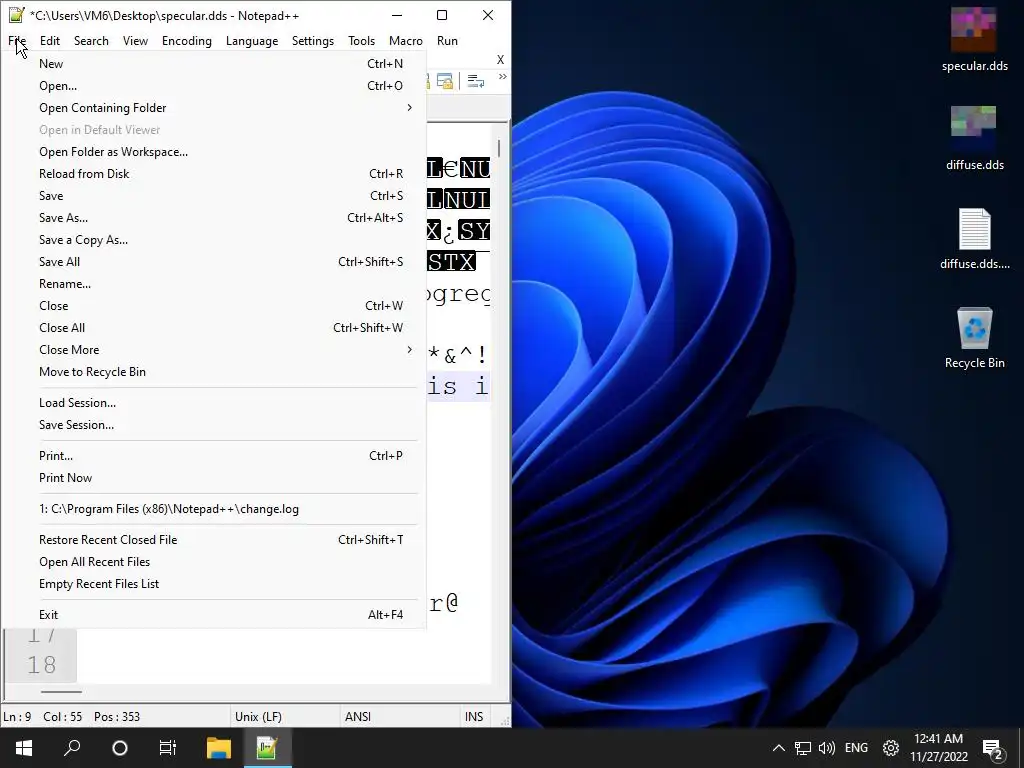Choose Open... from the File menu
1024x768 pixels.
coord(213,86)
